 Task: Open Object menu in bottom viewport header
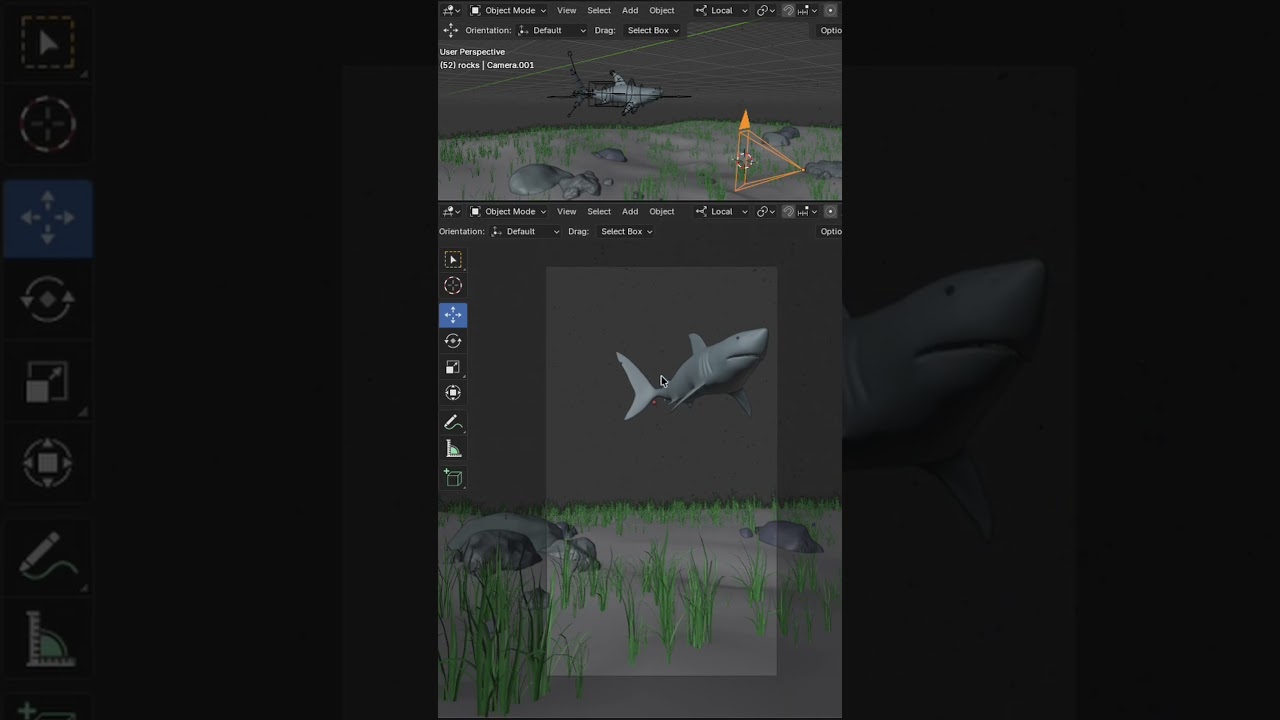coord(662,211)
